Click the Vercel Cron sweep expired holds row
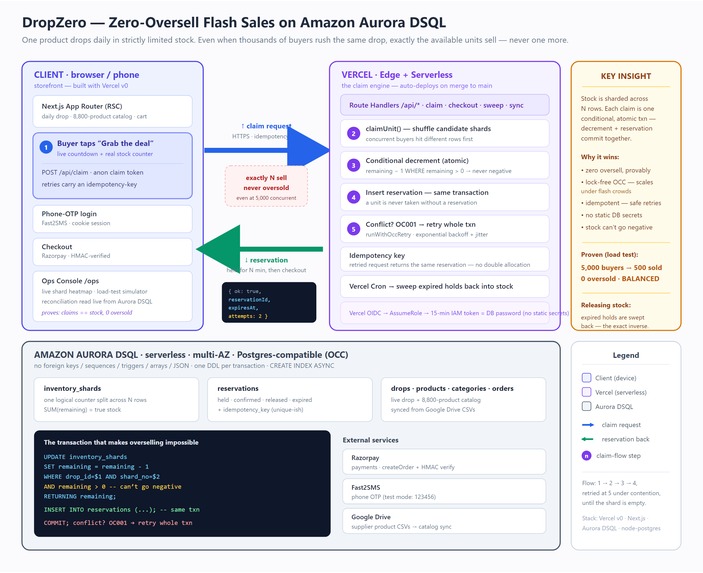The width and height of the screenshot is (703, 573). click(x=445, y=286)
